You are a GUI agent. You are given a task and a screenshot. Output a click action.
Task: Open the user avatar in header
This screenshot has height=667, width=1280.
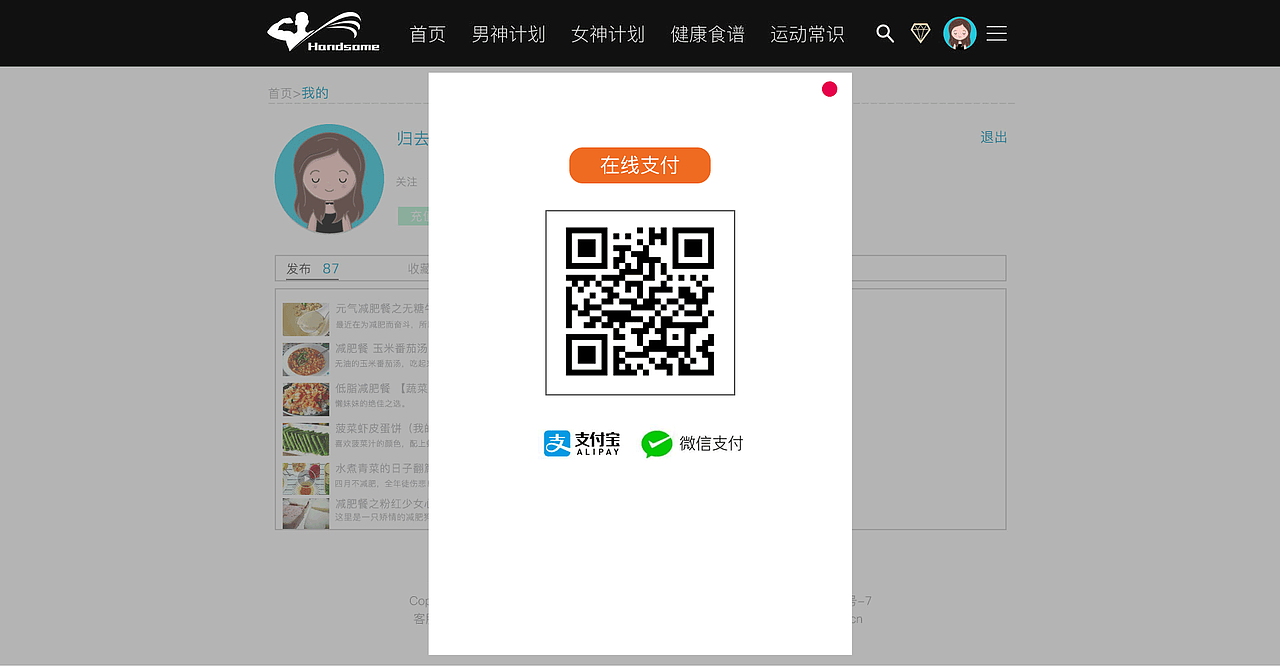click(960, 33)
